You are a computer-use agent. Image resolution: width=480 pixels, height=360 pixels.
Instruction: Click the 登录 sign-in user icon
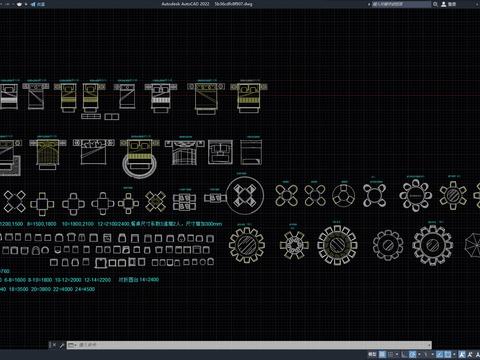pyautogui.click(x=444, y=4)
